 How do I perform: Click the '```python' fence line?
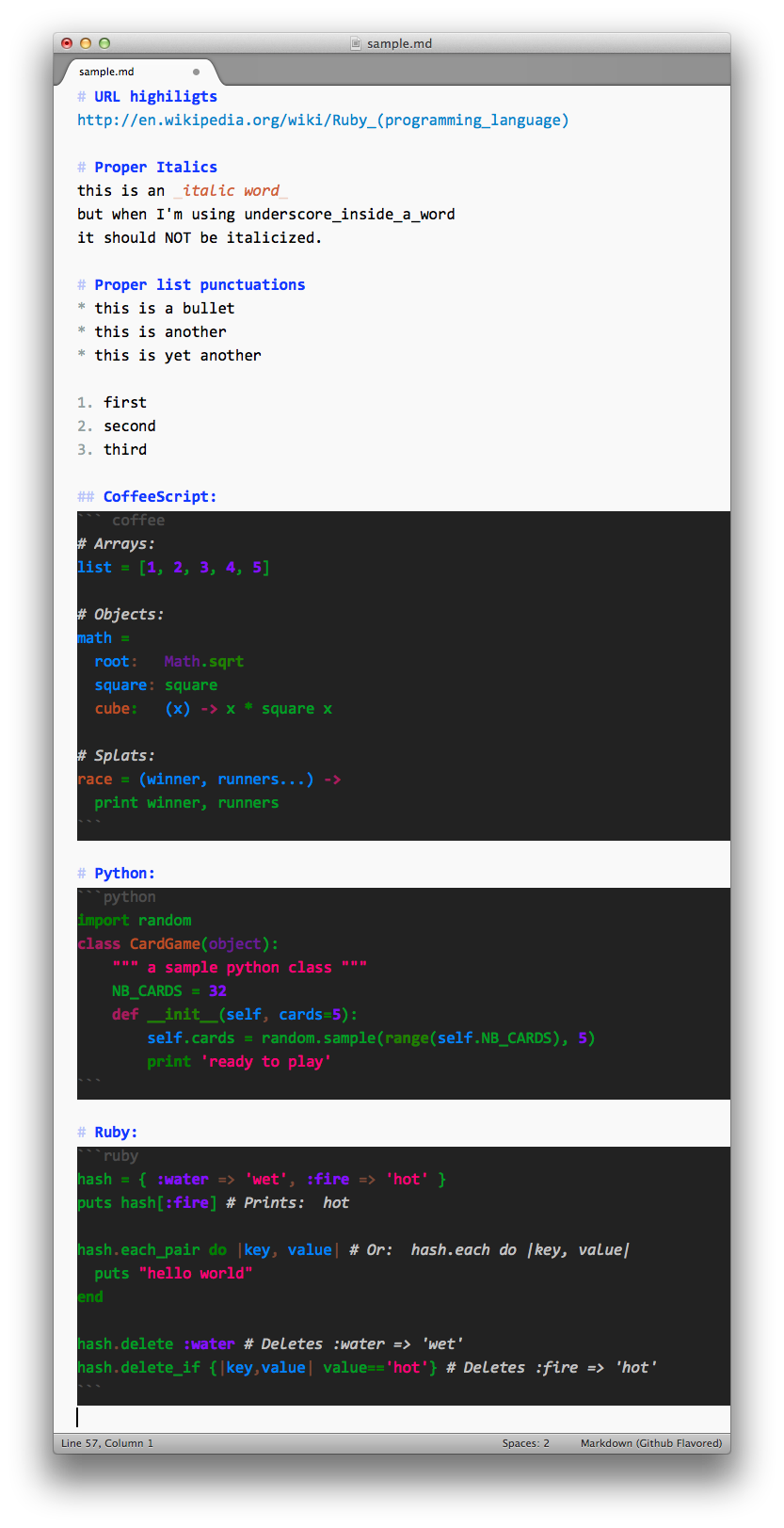click(117, 897)
